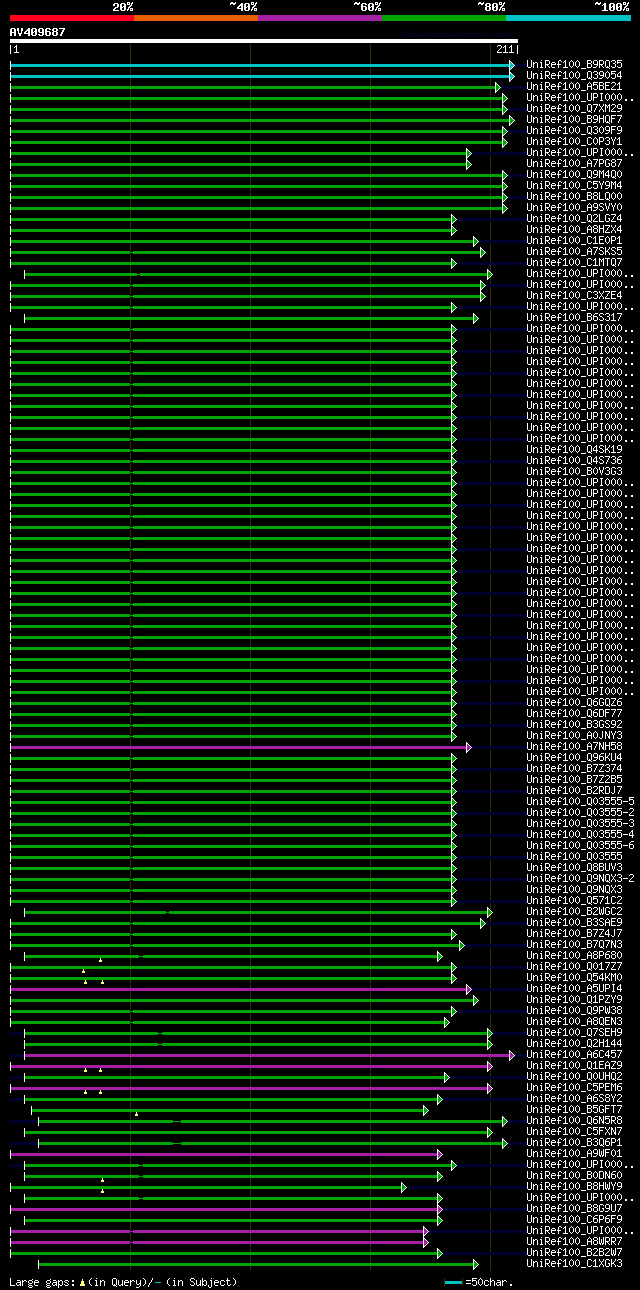Viewport: 640px width, 1290px height.
Task: Select the query name AV409687
Action: click(x=38, y=32)
